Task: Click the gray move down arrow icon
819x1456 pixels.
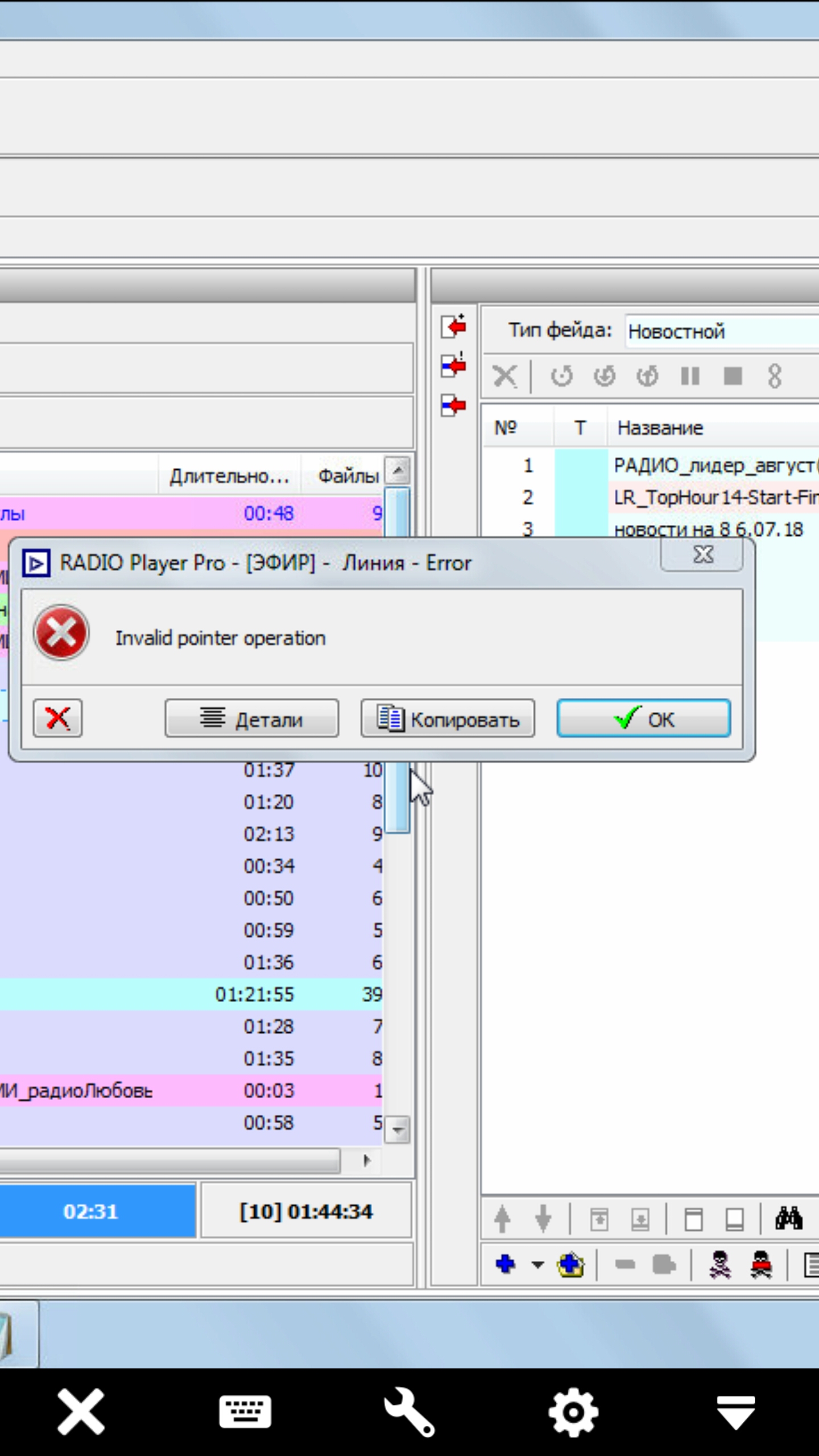Action: [543, 1219]
